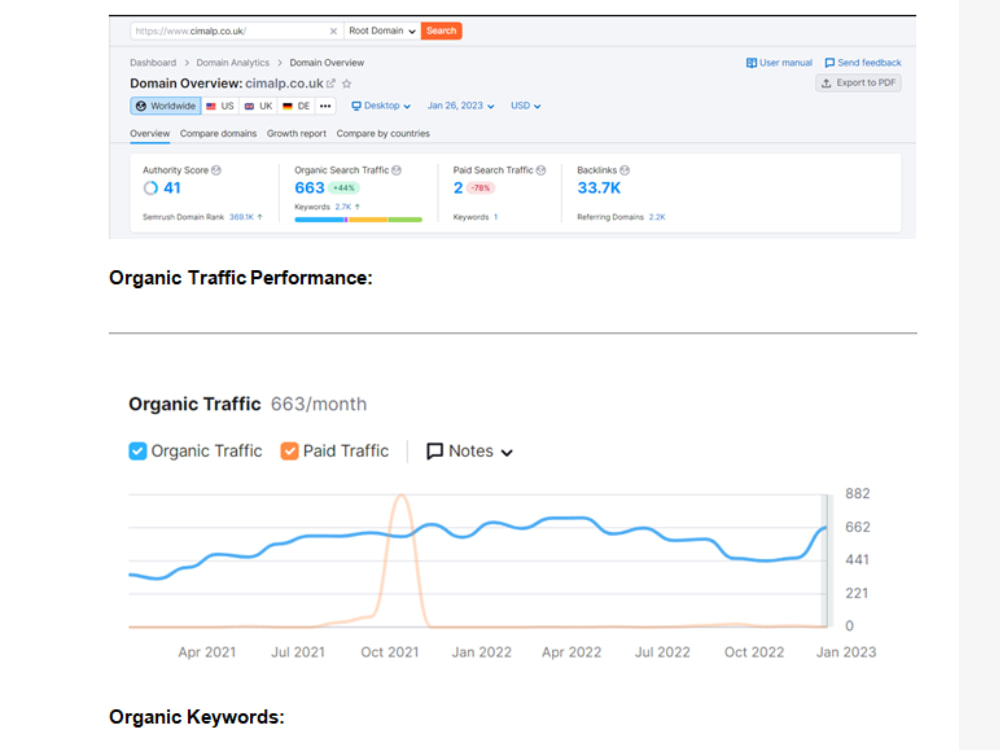Viewport: 1000px width, 750px height.
Task: Click the Desktop monitor icon
Action: pos(357,106)
